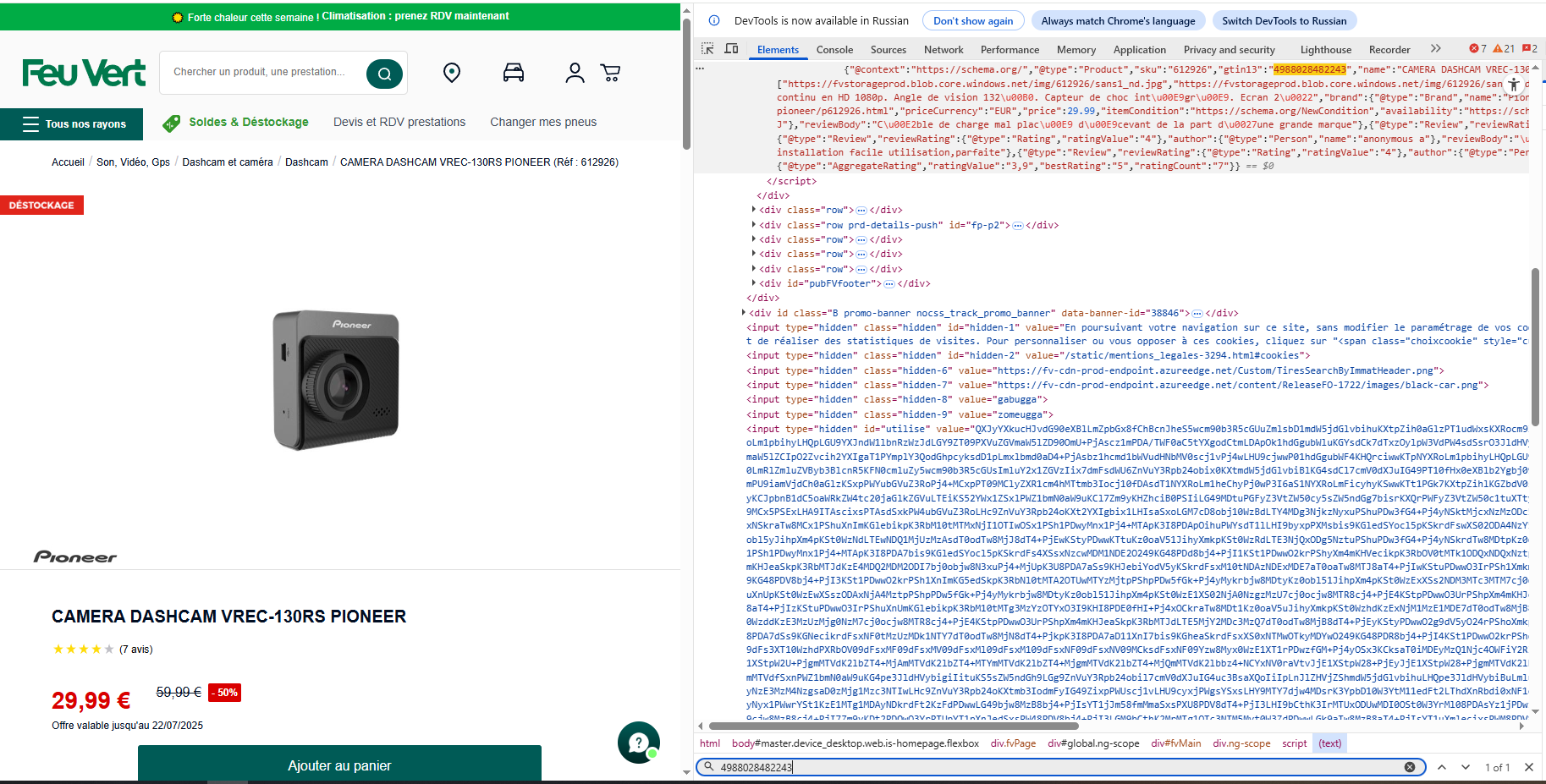Click the DevTools warning count badge

[x=1504, y=49]
